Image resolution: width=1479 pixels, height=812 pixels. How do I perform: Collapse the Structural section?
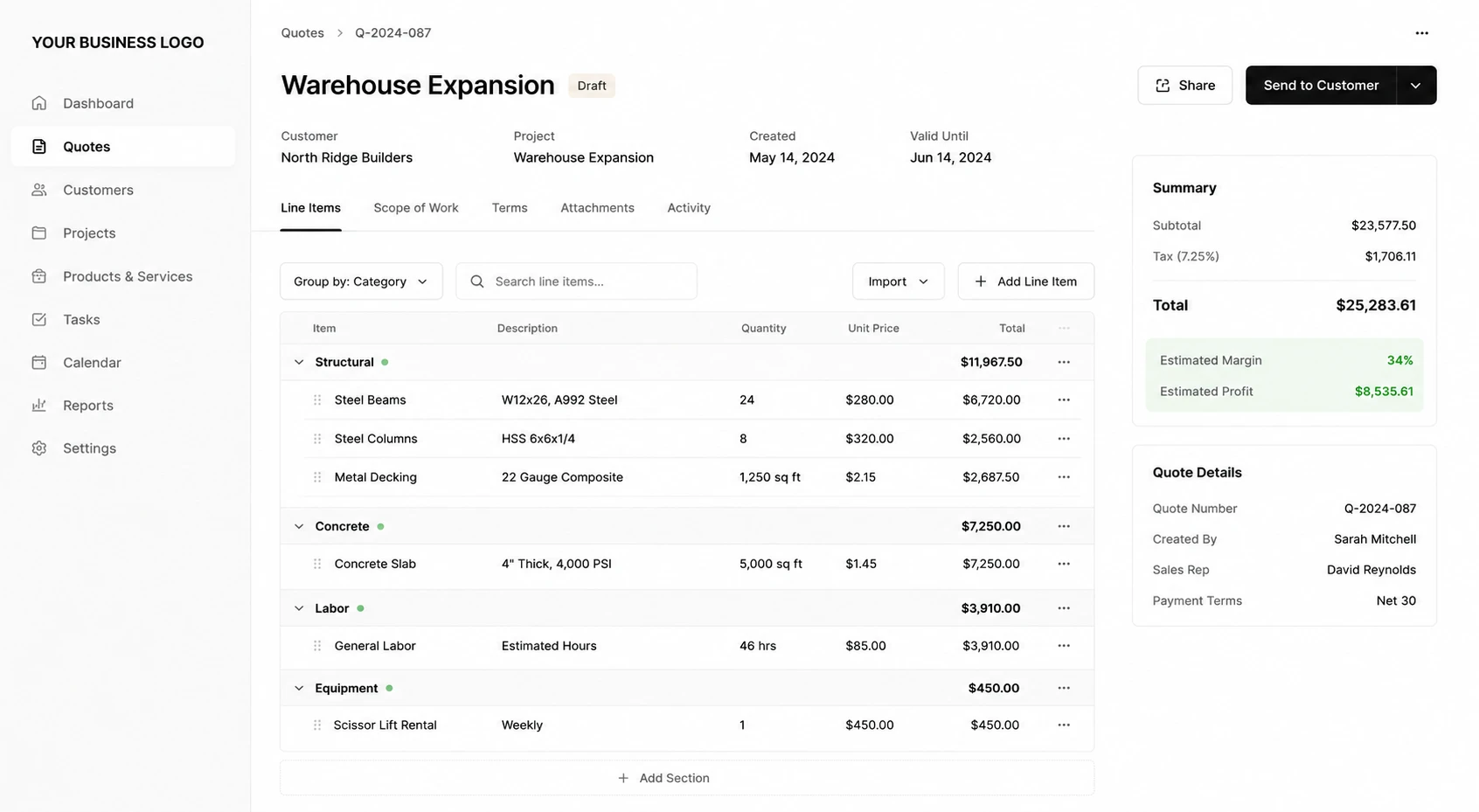click(299, 362)
